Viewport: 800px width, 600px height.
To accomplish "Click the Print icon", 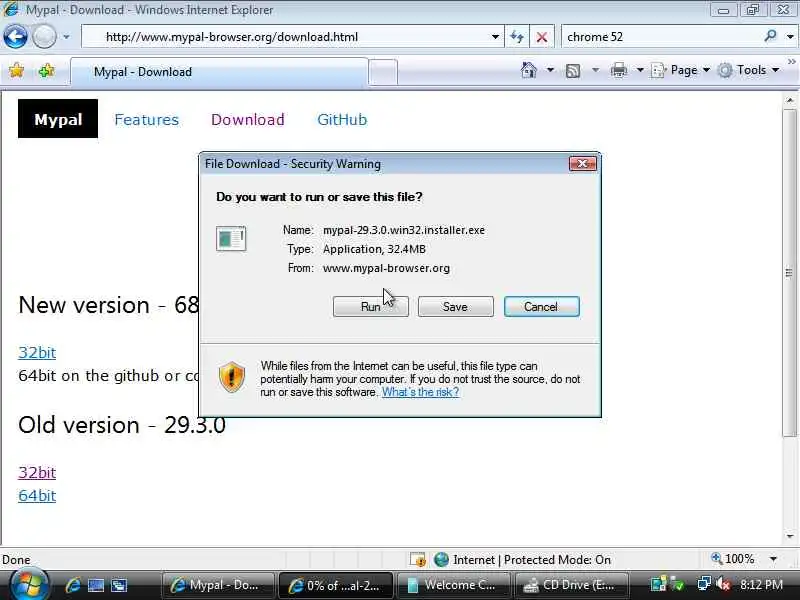I will tap(619, 70).
